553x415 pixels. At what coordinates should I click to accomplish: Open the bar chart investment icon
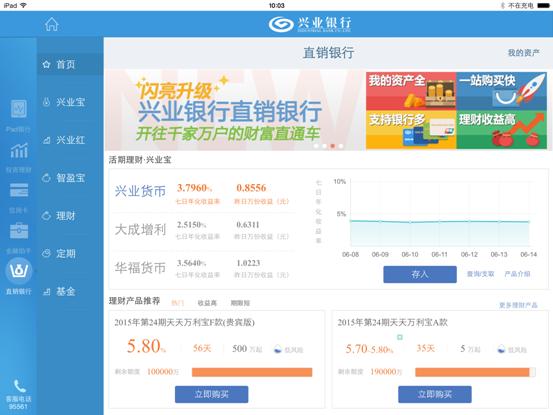pos(19,151)
